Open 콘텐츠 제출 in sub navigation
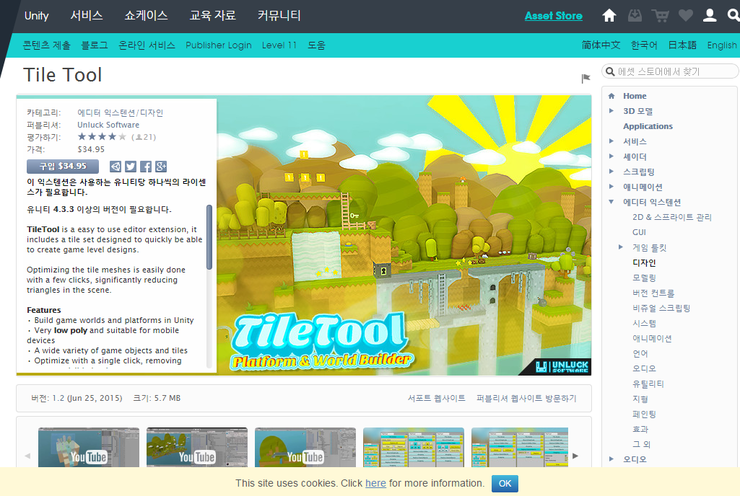The width and height of the screenshot is (740, 496). 46,45
